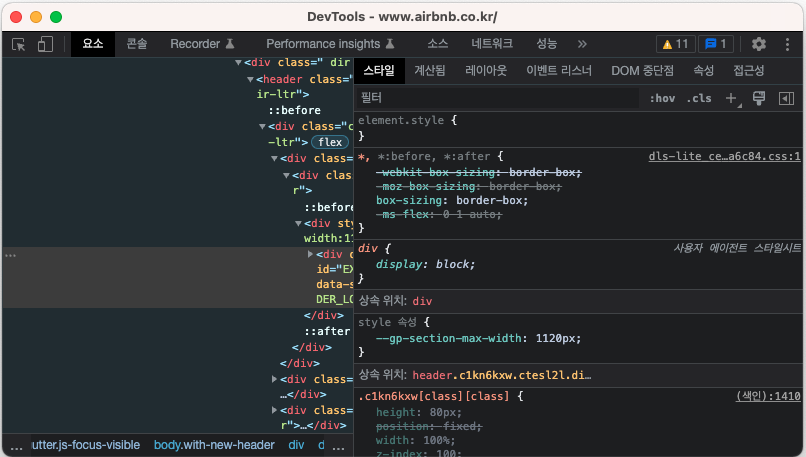Switch to the 요소 Elements tab
The height and width of the screenshot is (457, 806).
(93, 44)
